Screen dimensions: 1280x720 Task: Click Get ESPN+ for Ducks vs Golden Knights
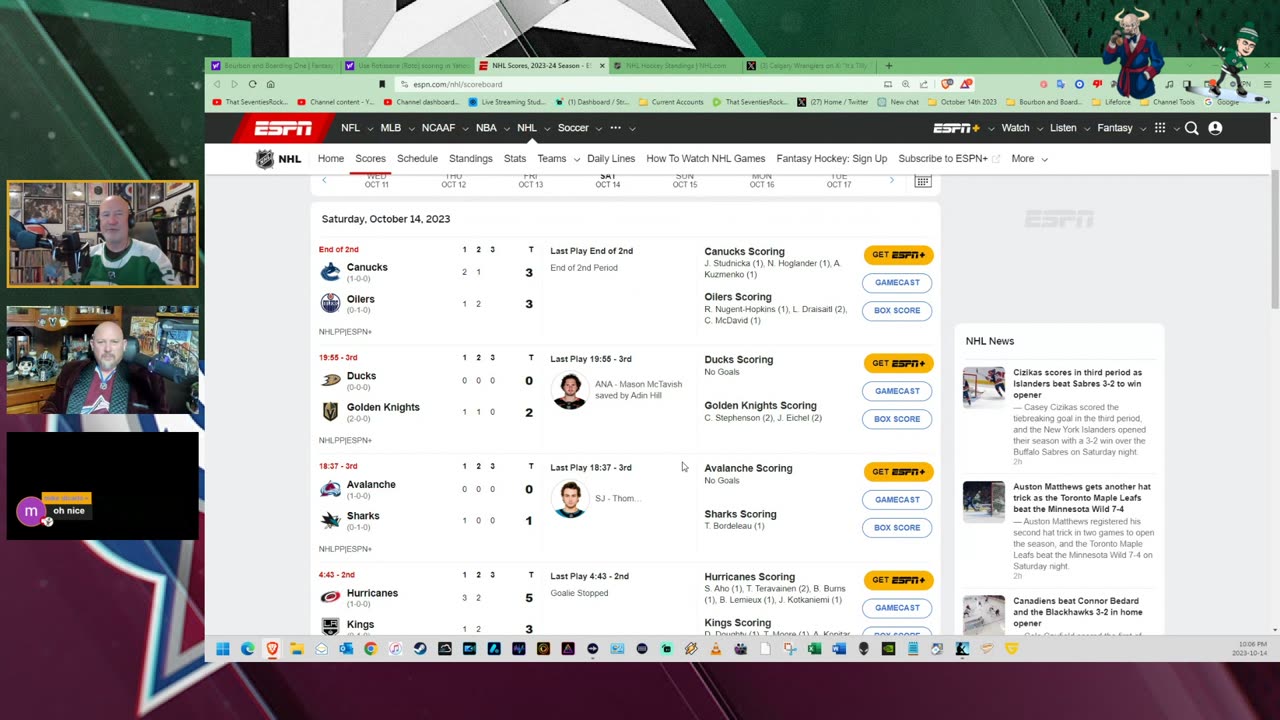coord(898,363)
